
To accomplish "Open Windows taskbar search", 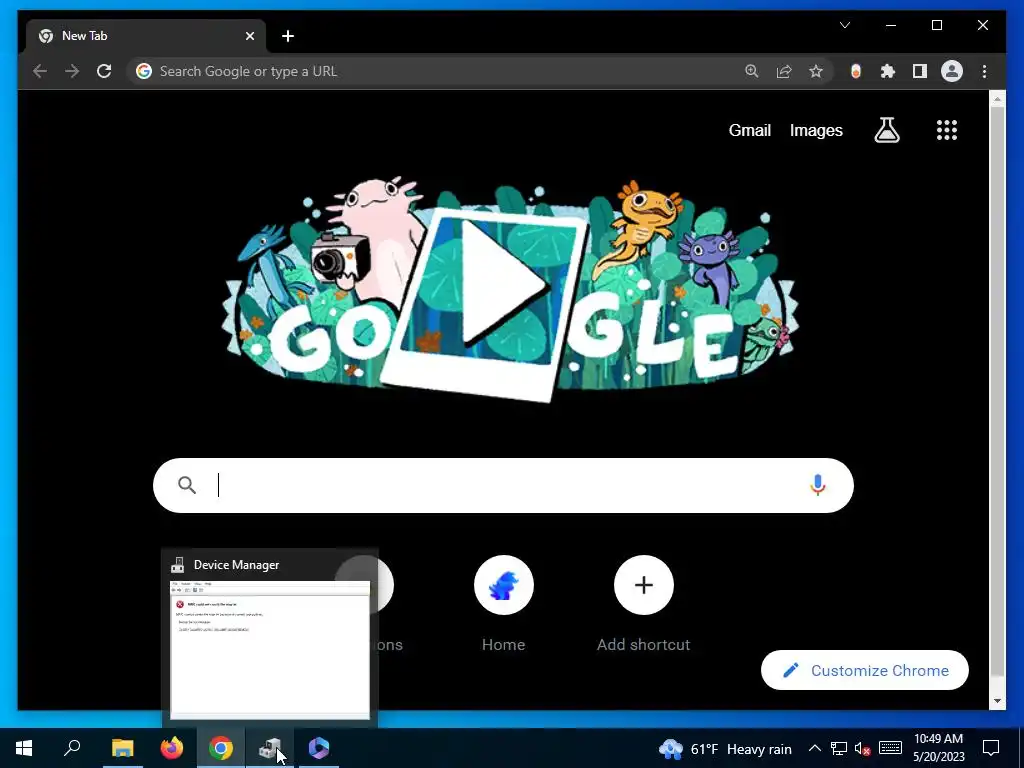I will tap(72, 748).
